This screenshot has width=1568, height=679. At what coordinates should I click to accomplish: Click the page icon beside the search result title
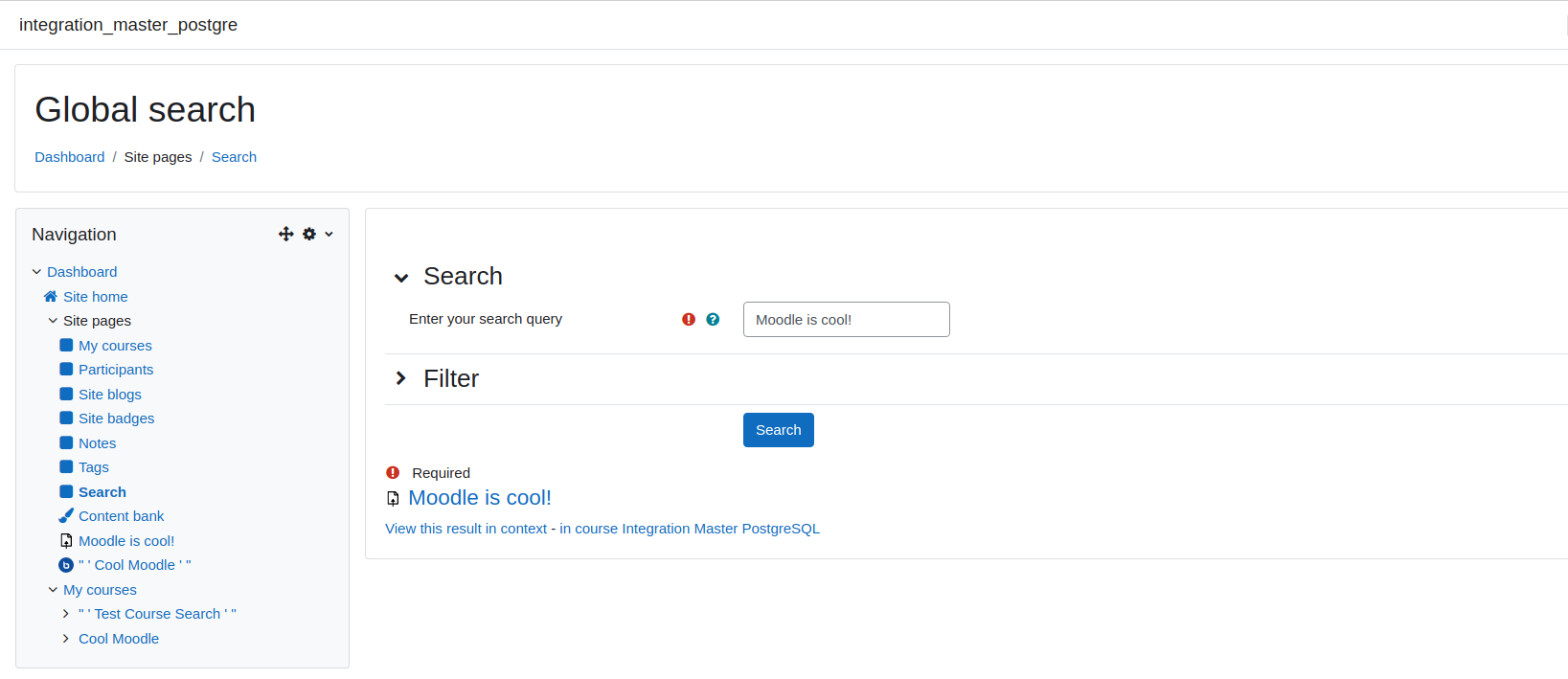click(393, 498)
